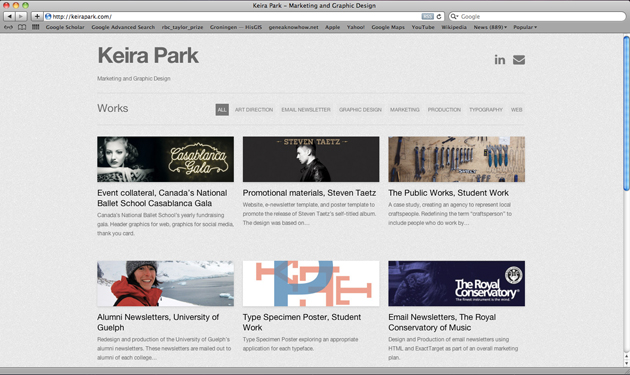This screenshot has height=375, width=630.
Task: Filter works by Web
Action: click(x=517, y=110)
